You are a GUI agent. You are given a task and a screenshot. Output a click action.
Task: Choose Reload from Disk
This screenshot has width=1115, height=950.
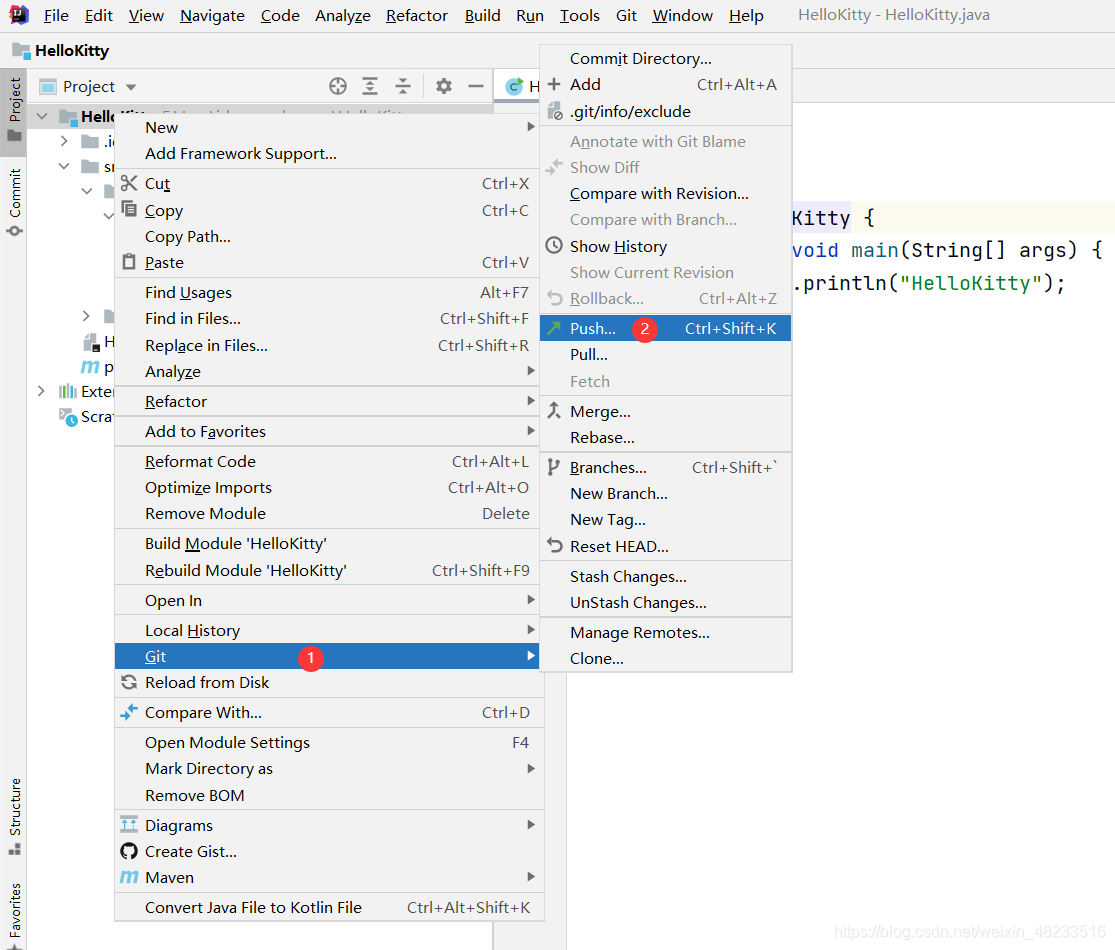pos(329,683)
